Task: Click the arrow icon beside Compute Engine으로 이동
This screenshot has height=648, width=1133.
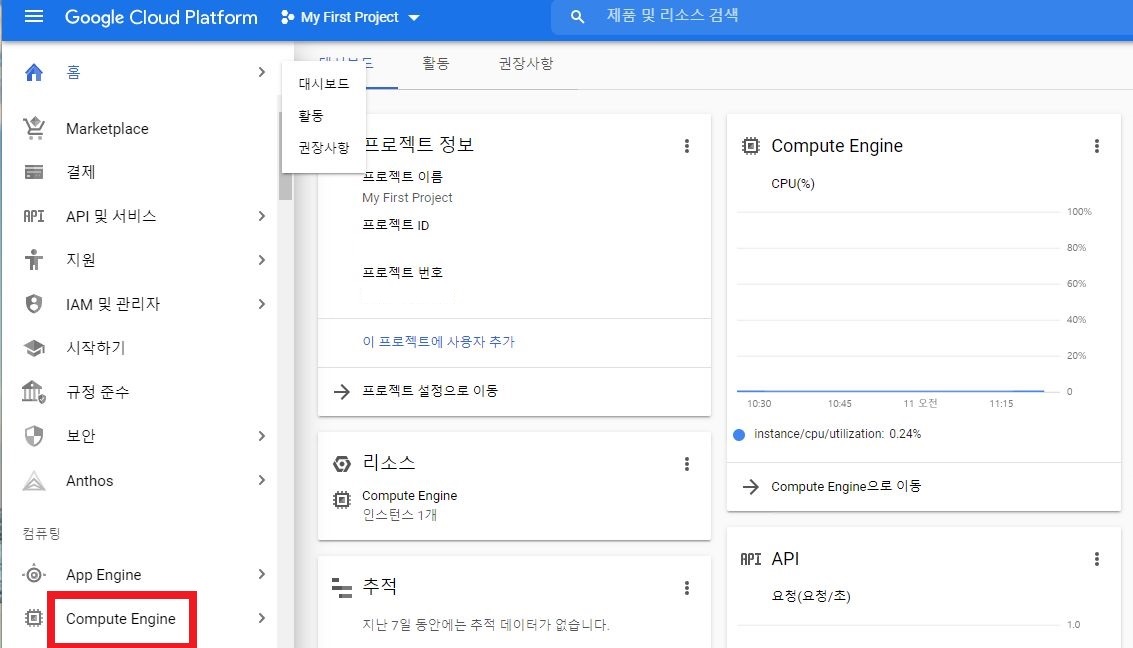Action: (751, 486)
